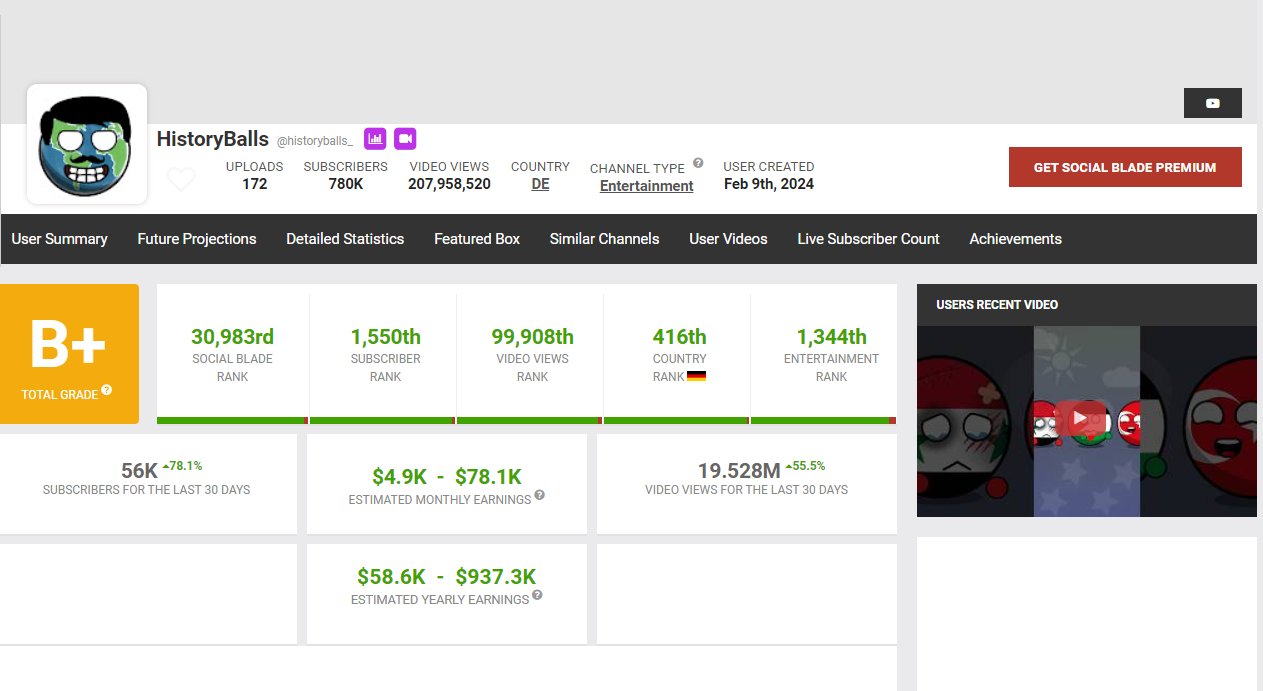Image resolution: width=1263 pixels, height=691 pixels.
Task: Click the $4.9K - $78.1K monthly earnings
Action: 447,477
